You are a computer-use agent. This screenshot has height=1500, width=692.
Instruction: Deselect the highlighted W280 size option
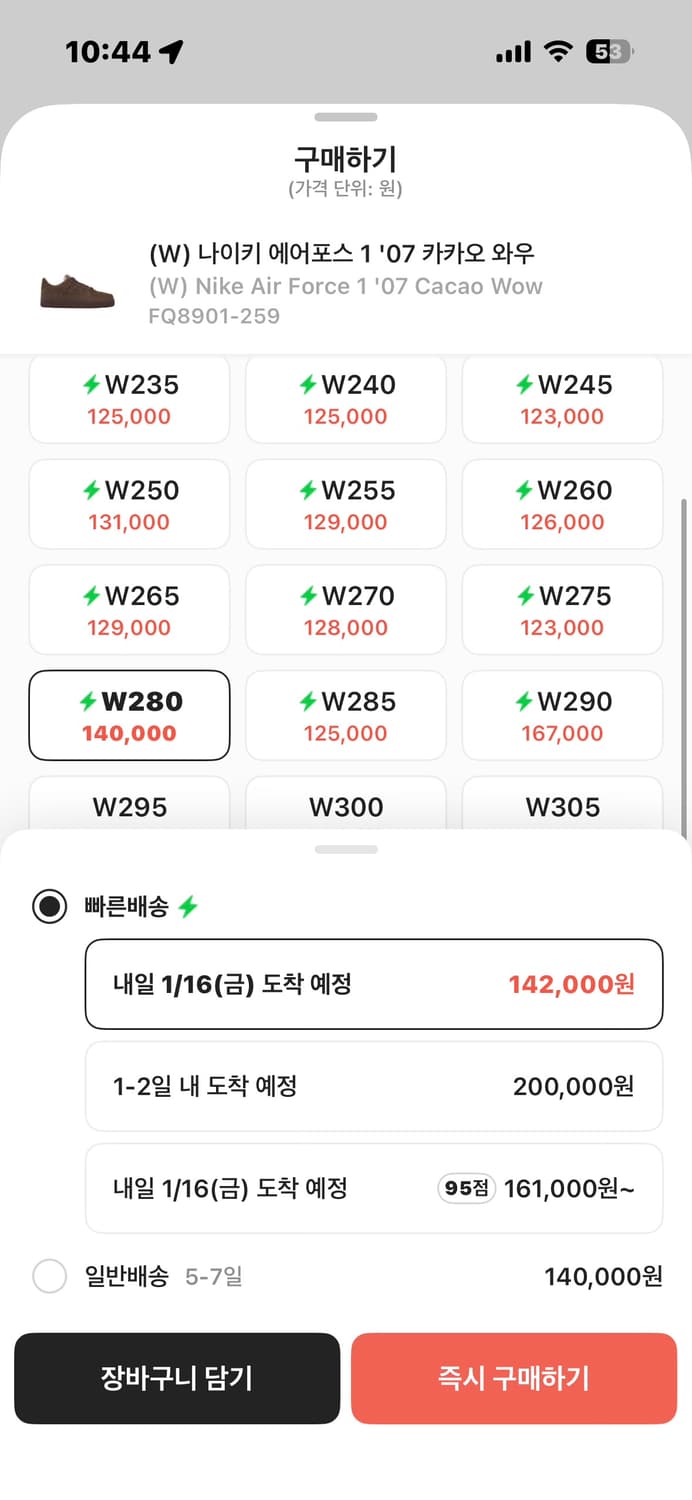[129, 715]
